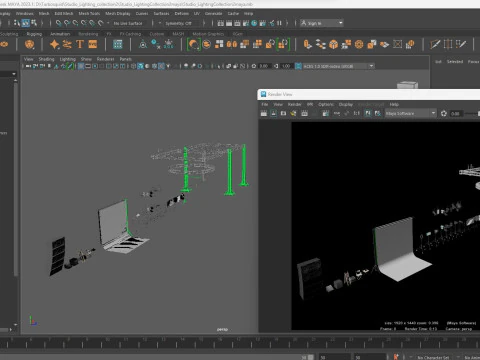Click the Focus menu in right panel

[x=473, y=62]
